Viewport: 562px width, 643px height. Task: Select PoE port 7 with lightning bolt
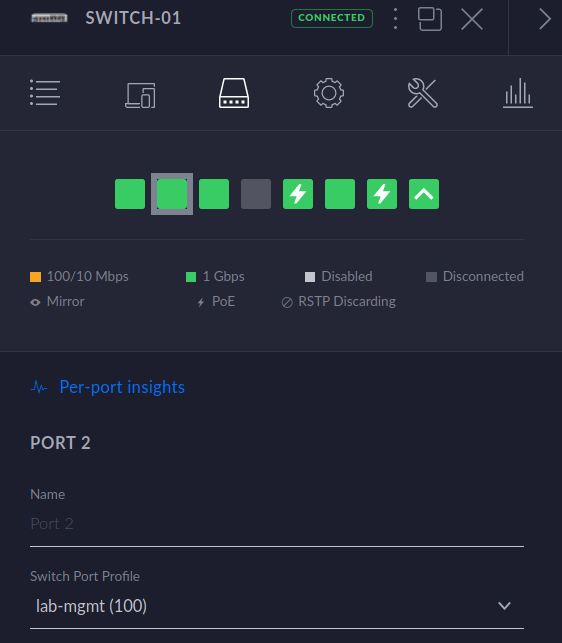[382, 194]
